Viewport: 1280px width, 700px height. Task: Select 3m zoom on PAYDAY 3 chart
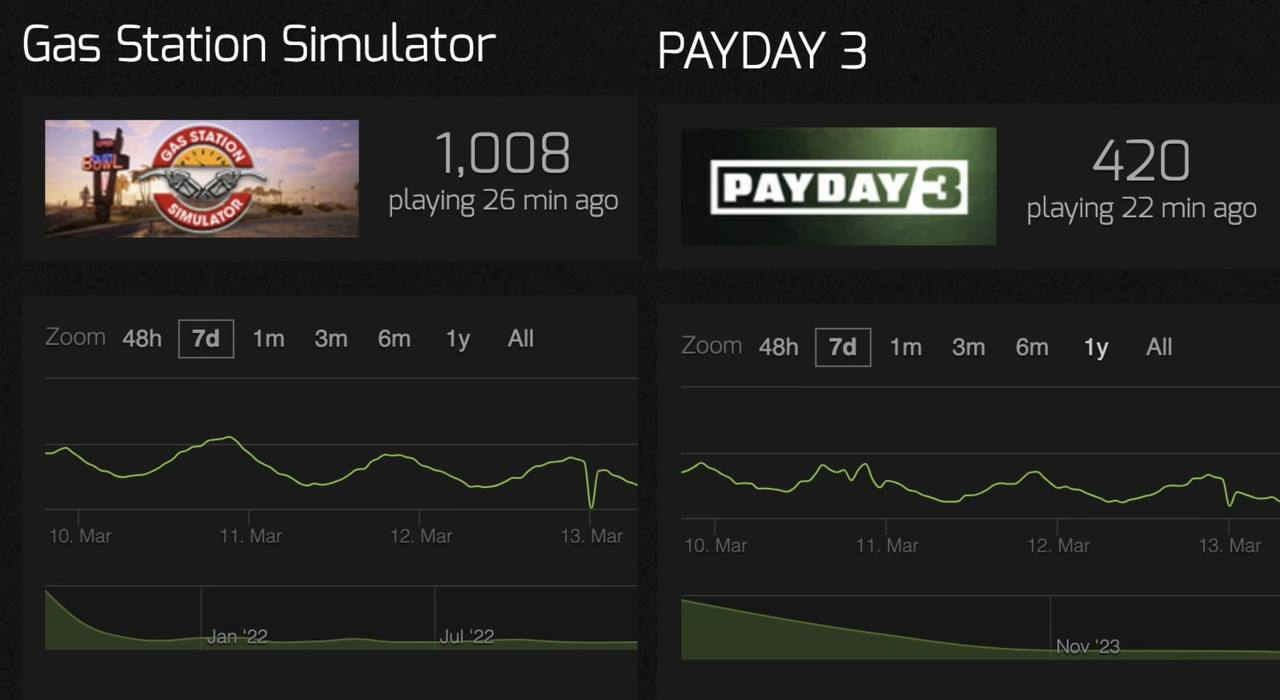click(x=968, y=347)
